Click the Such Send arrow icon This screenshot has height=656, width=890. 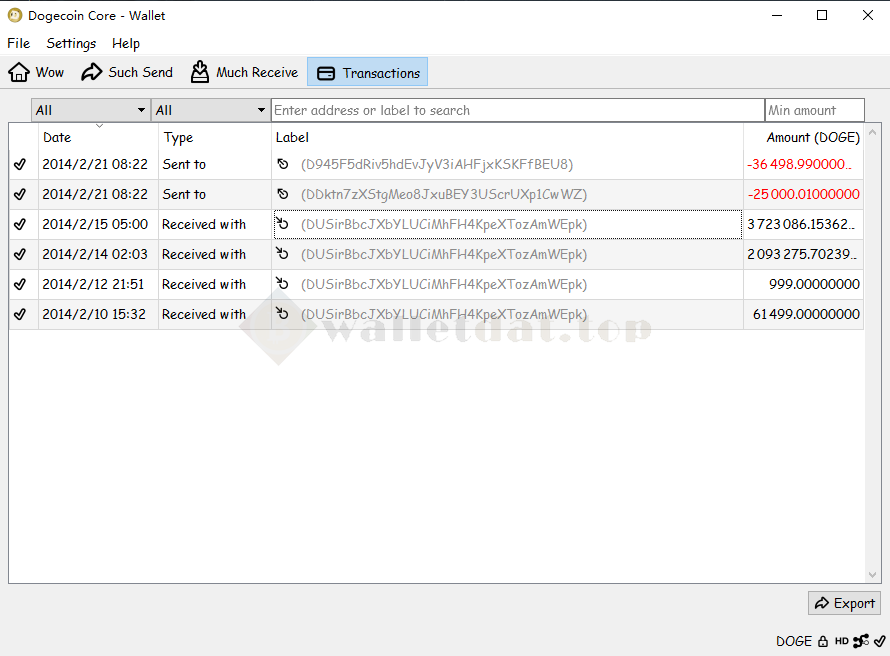pos(92,72)
